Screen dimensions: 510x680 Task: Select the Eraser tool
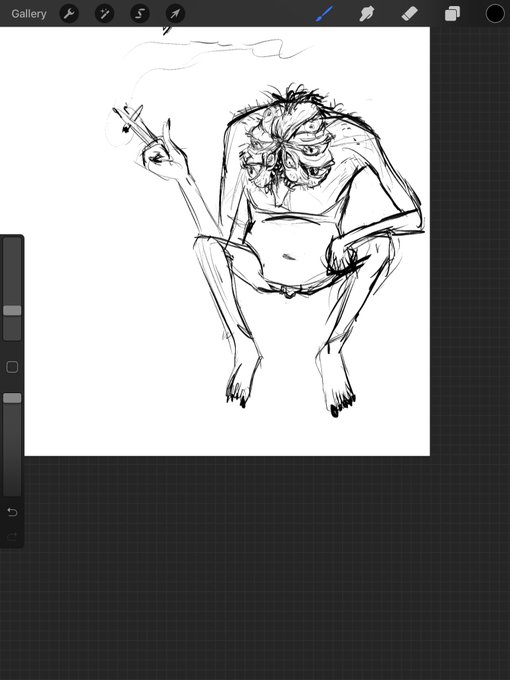[x=409, y=14]
